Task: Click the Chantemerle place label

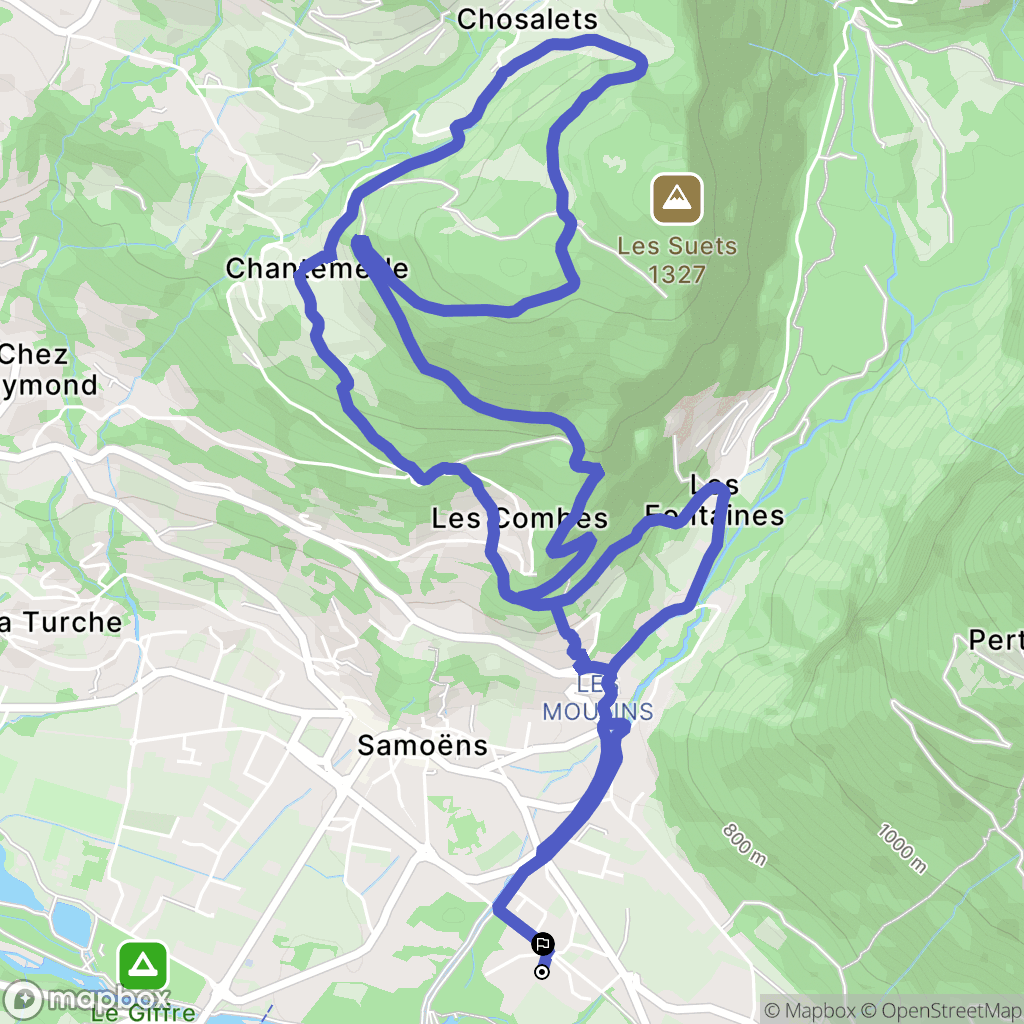Action: [x=317, y=268]
